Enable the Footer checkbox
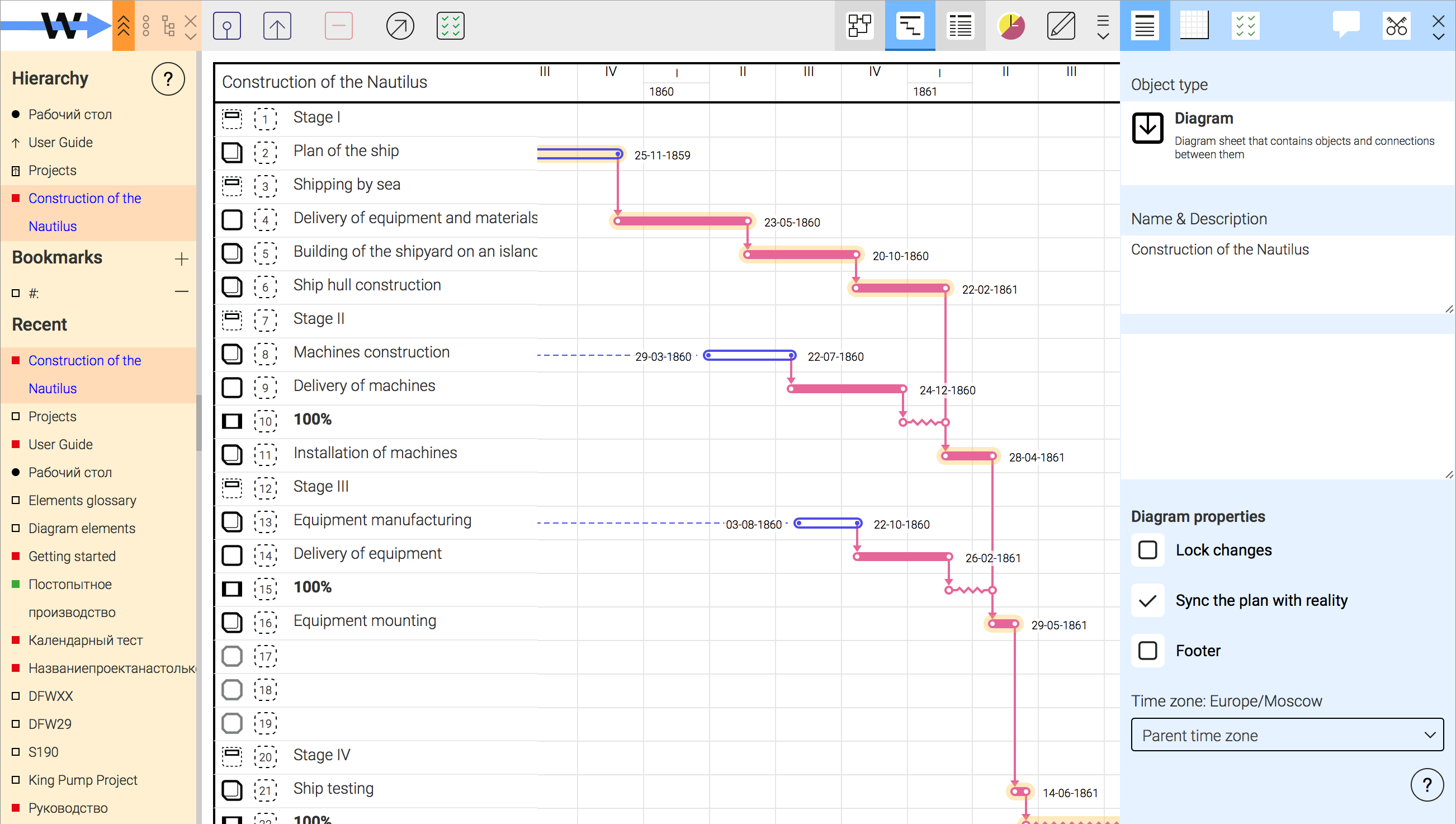This screenshot has height=824, width=1456. click(x=1148, y=651)
